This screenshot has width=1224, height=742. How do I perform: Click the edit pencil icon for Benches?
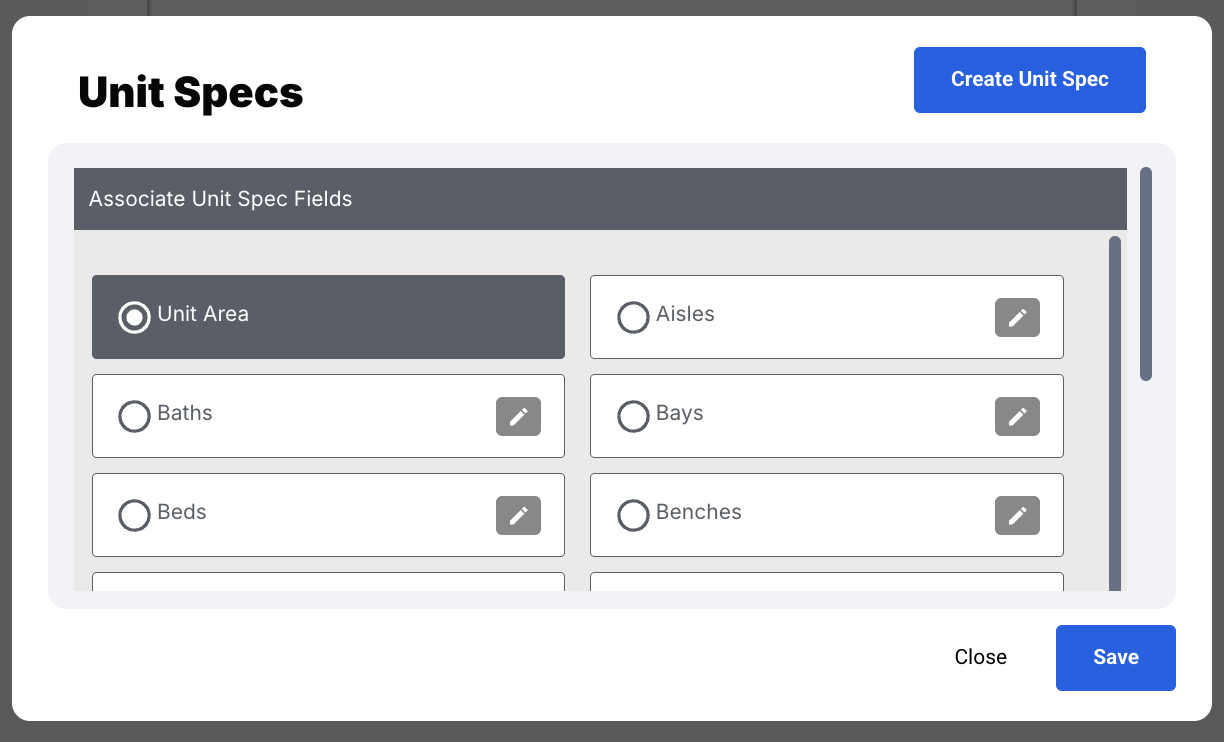click(1017, 516)
